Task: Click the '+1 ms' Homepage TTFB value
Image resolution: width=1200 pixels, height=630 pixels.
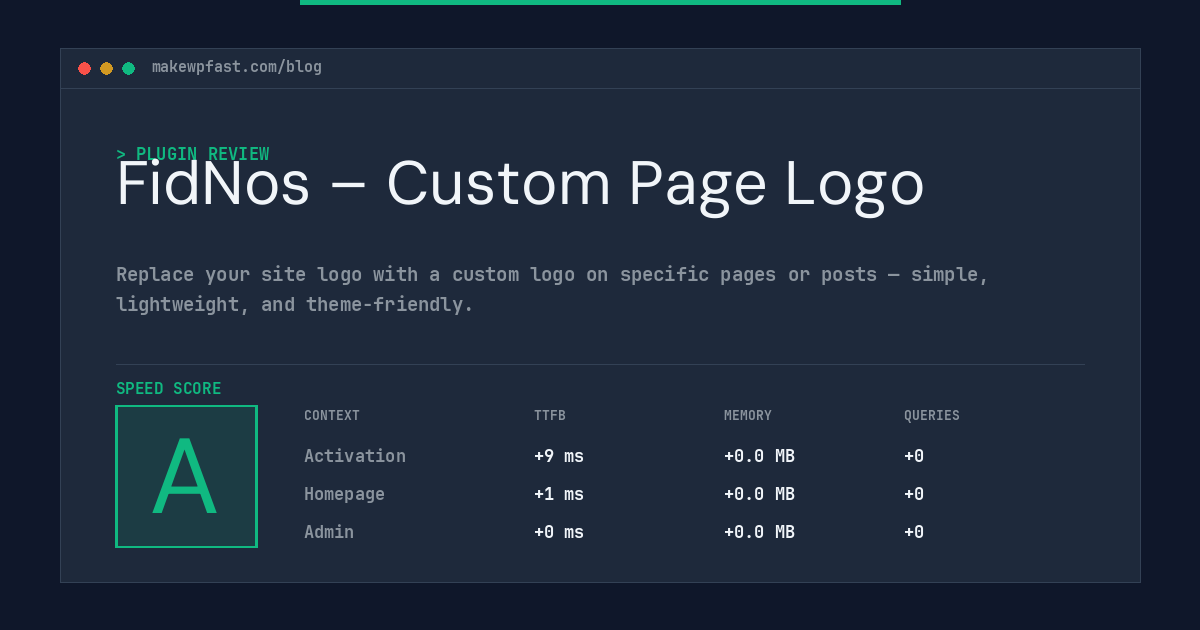Action: [x=559, y=494]
